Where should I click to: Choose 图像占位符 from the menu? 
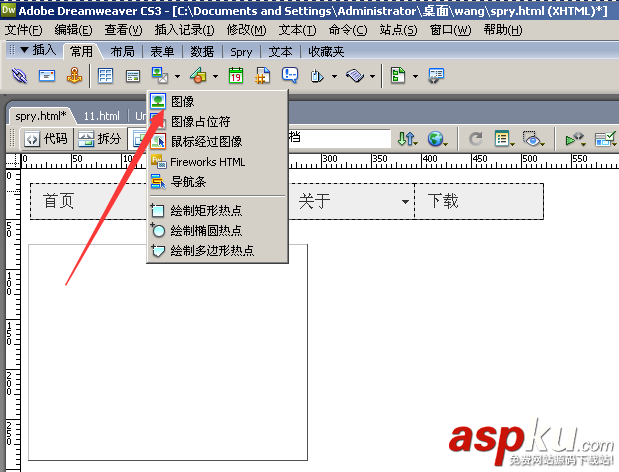point(218,122)
